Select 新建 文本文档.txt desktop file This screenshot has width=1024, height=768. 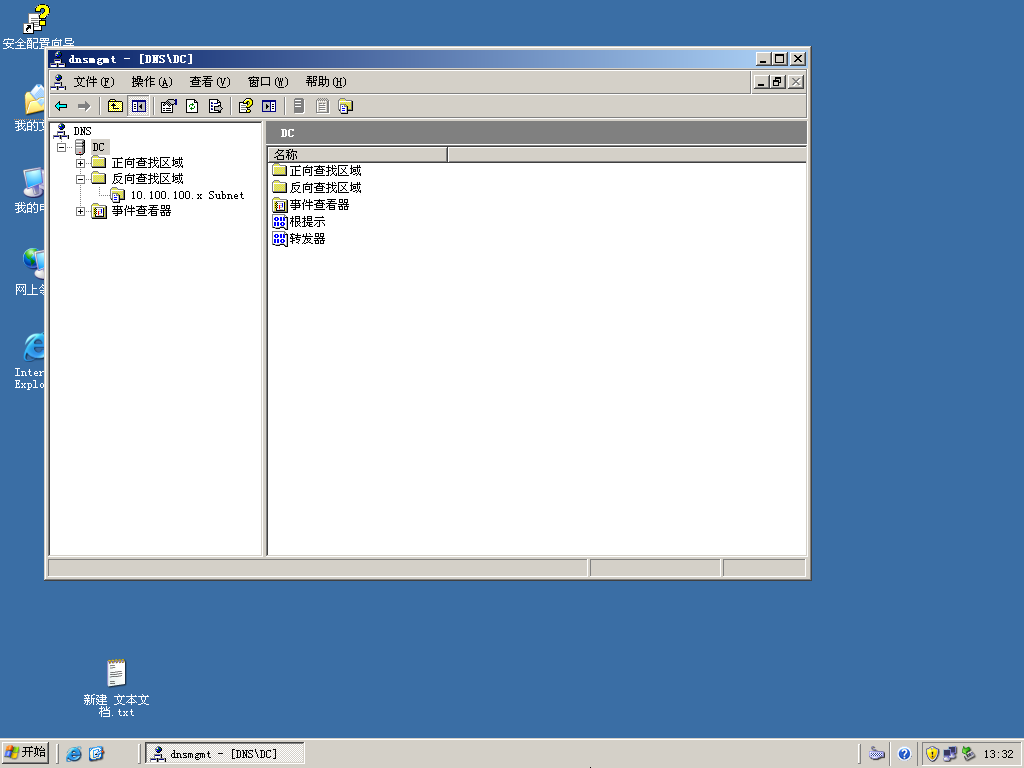[116, 688]
